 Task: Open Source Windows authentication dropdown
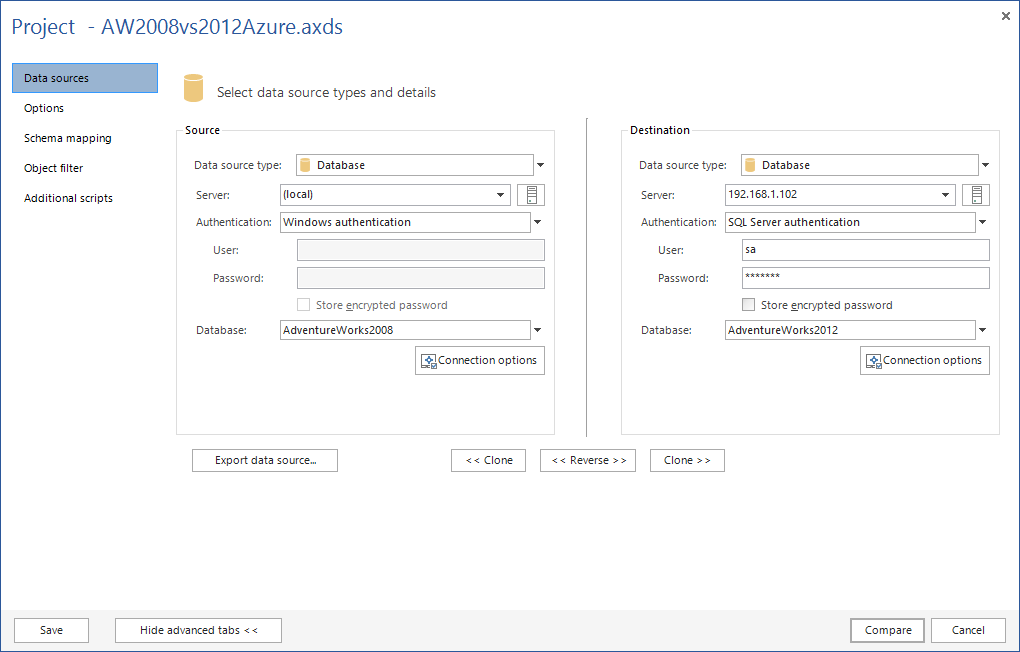pyautogui.click(x=537, y=223)
